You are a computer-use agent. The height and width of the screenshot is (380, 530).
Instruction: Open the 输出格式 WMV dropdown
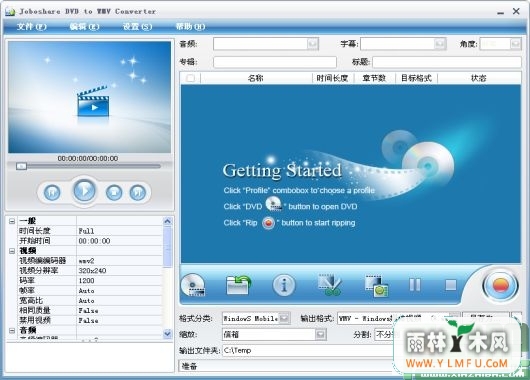455,318
